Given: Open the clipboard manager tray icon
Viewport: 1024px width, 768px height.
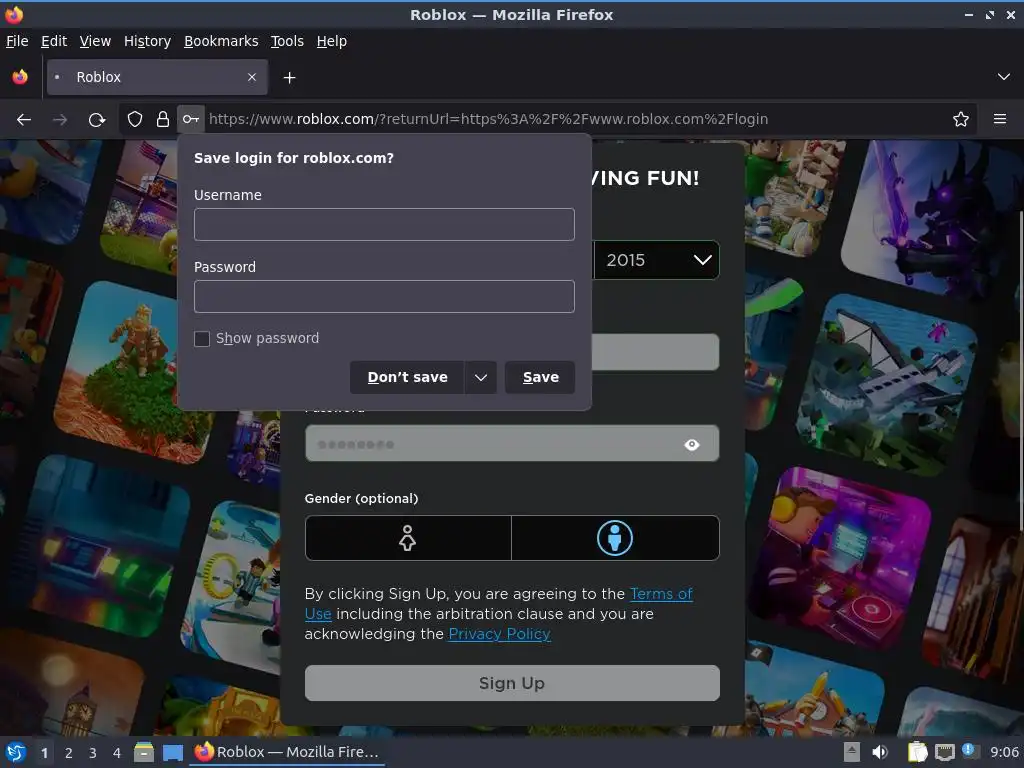Looking at the screenshot, I should click(x=918, y=752).
